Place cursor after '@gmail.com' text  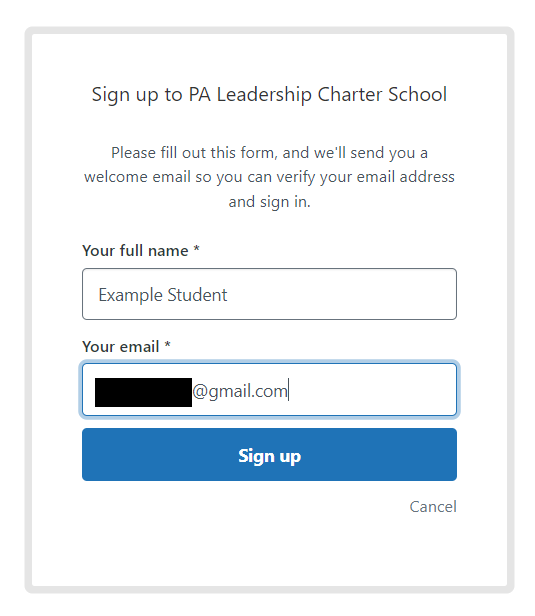pyautogui.click(x=289, y=391)
